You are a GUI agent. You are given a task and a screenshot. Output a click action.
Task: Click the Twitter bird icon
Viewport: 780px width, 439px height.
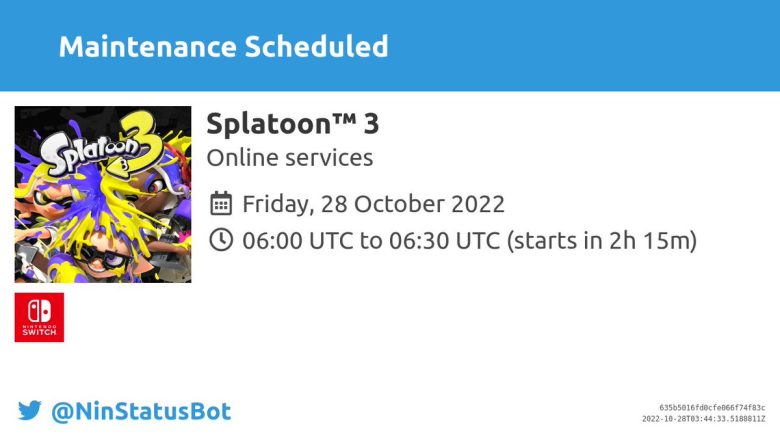[x=30, y=411]
